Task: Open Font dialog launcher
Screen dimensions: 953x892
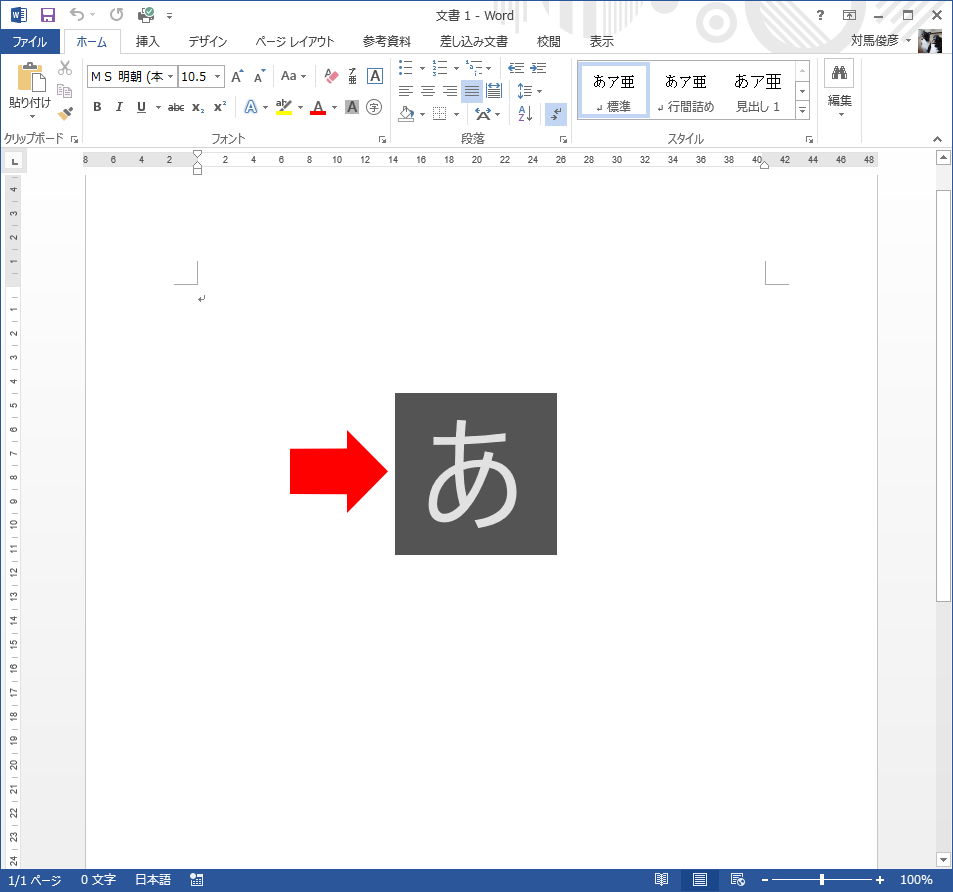Action: pyautogui.click(x=382, y=140)
